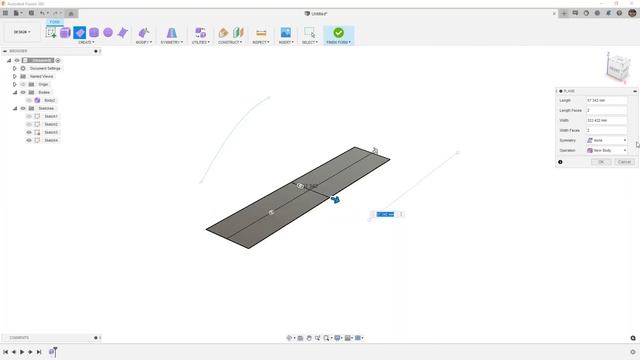Toggle visibility of the Origin folder
The image size is (640, 360).
click(x=23, y=84)
